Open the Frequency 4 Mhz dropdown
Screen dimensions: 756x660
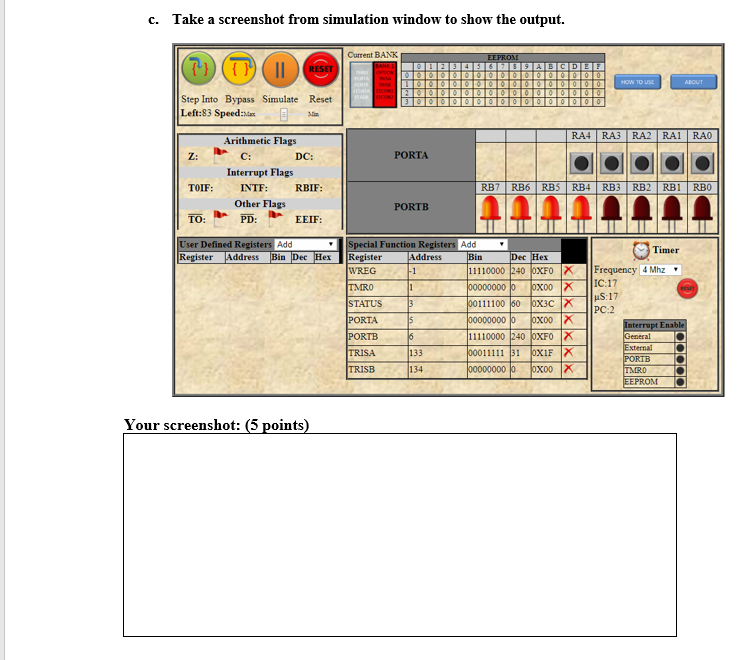click(x=661, y=270)
